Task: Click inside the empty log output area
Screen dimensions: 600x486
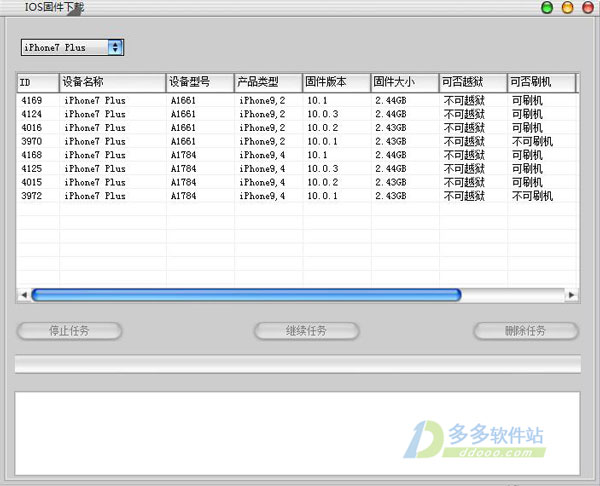Action: pos(297,433)
